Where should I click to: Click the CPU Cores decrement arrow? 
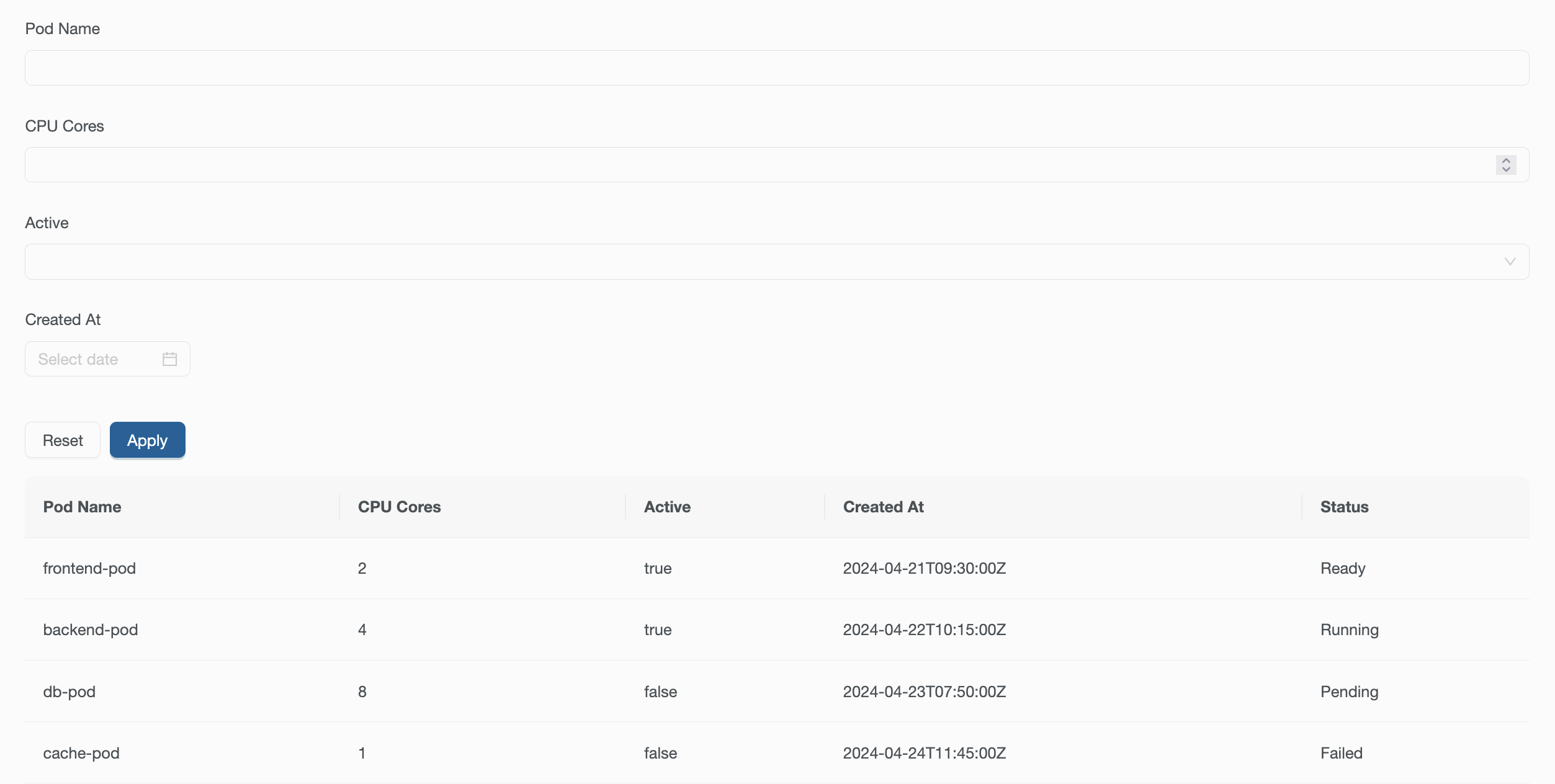[1506, 169]
